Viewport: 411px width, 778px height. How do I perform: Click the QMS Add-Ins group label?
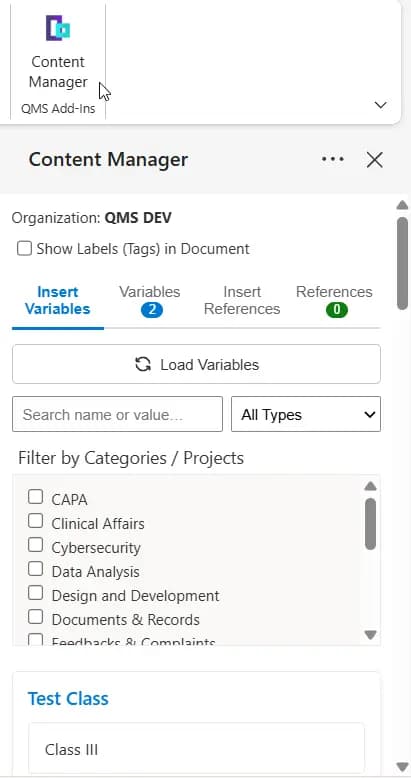(58, 109)
